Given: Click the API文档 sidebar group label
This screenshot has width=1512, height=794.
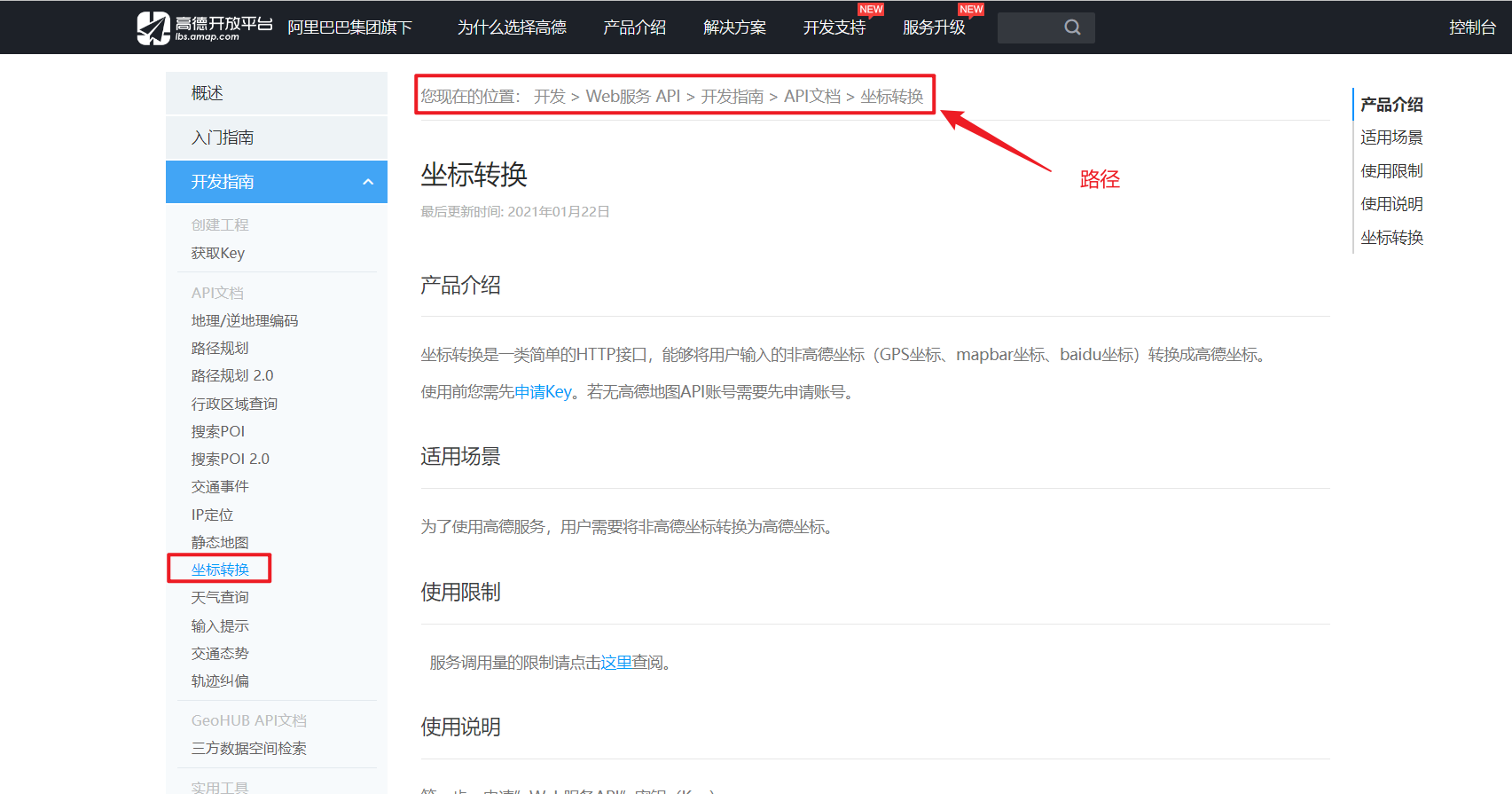Looking at the screenshot, I should pos(217,293).
